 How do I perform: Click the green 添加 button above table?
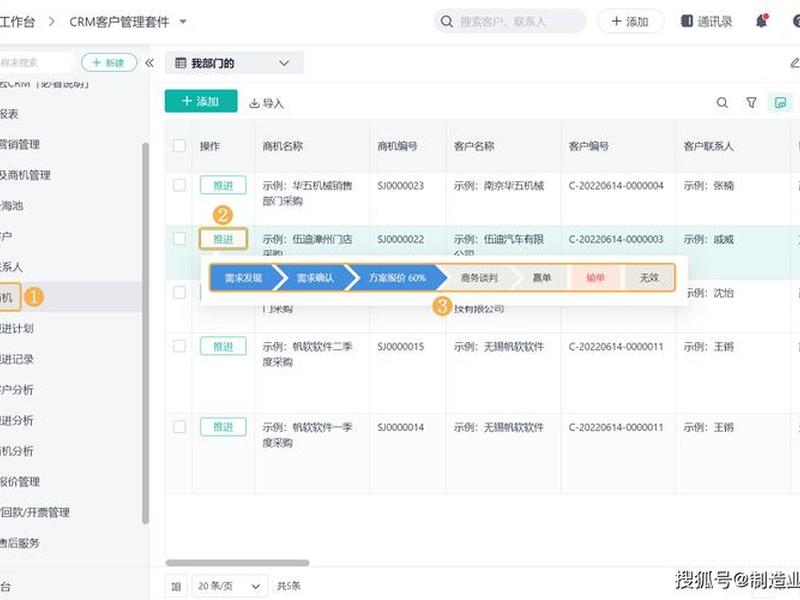pos(201,101)
